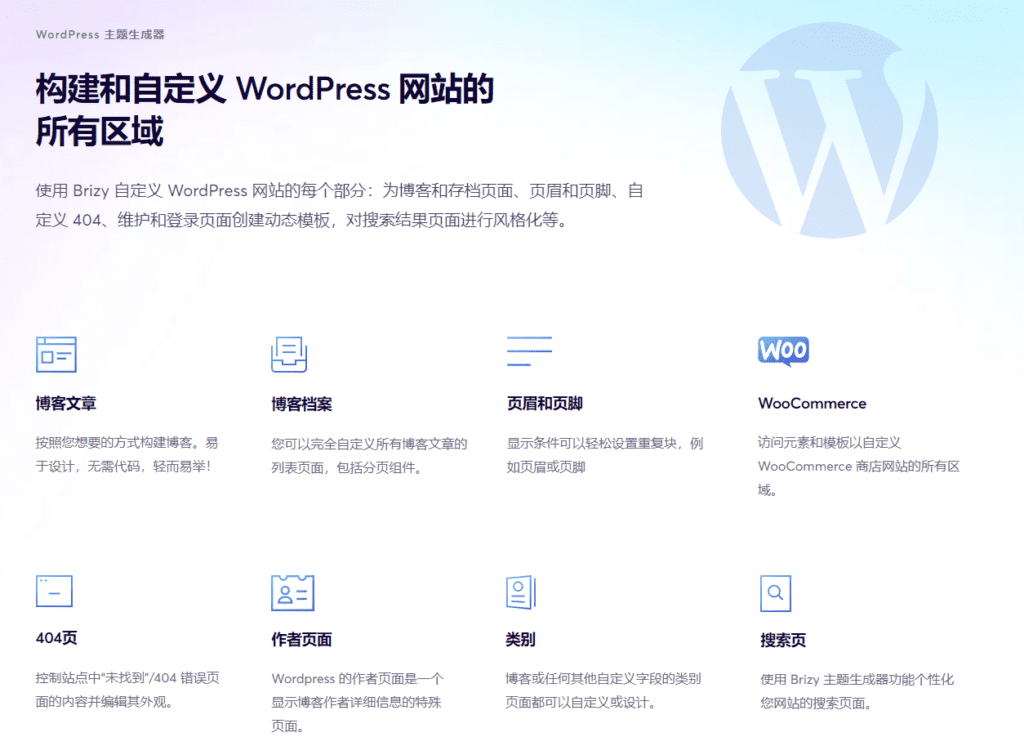Click the blog archive icon above 博客档案
Viewport: 1024px width, 746px height.
point(289,354)
